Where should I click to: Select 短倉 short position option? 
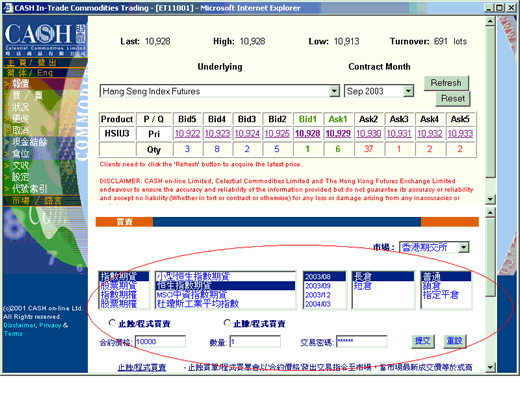[383, 286]
